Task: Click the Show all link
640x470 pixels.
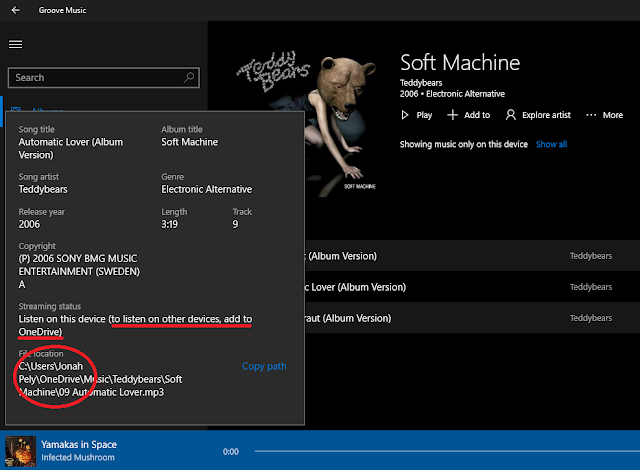Action: [551, 144]
